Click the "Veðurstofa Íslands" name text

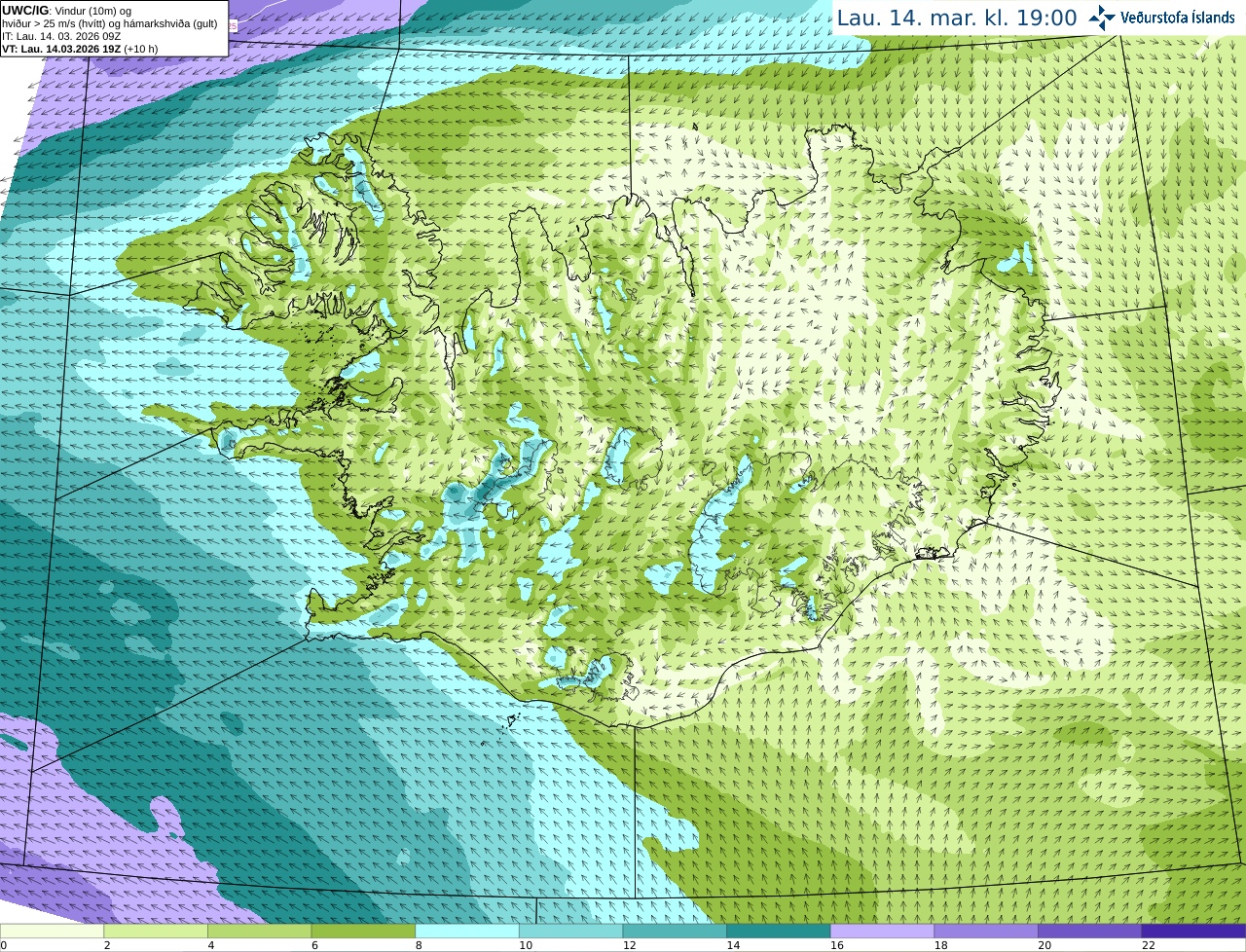(x=1178, y=18)
